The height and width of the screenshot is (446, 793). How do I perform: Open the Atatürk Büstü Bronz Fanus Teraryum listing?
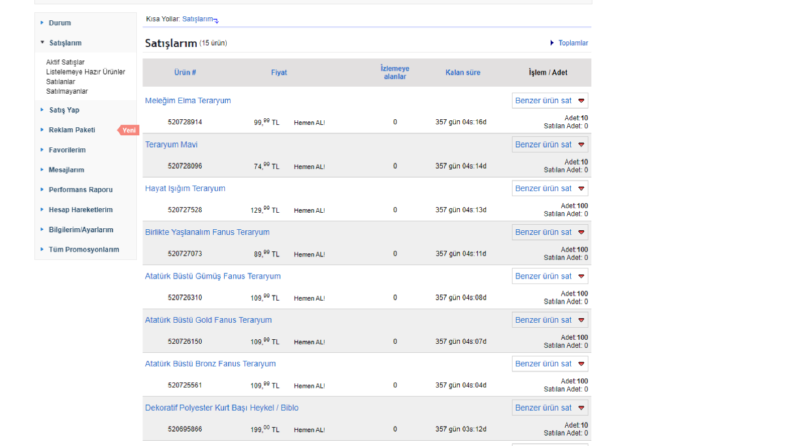pos(210,364)
